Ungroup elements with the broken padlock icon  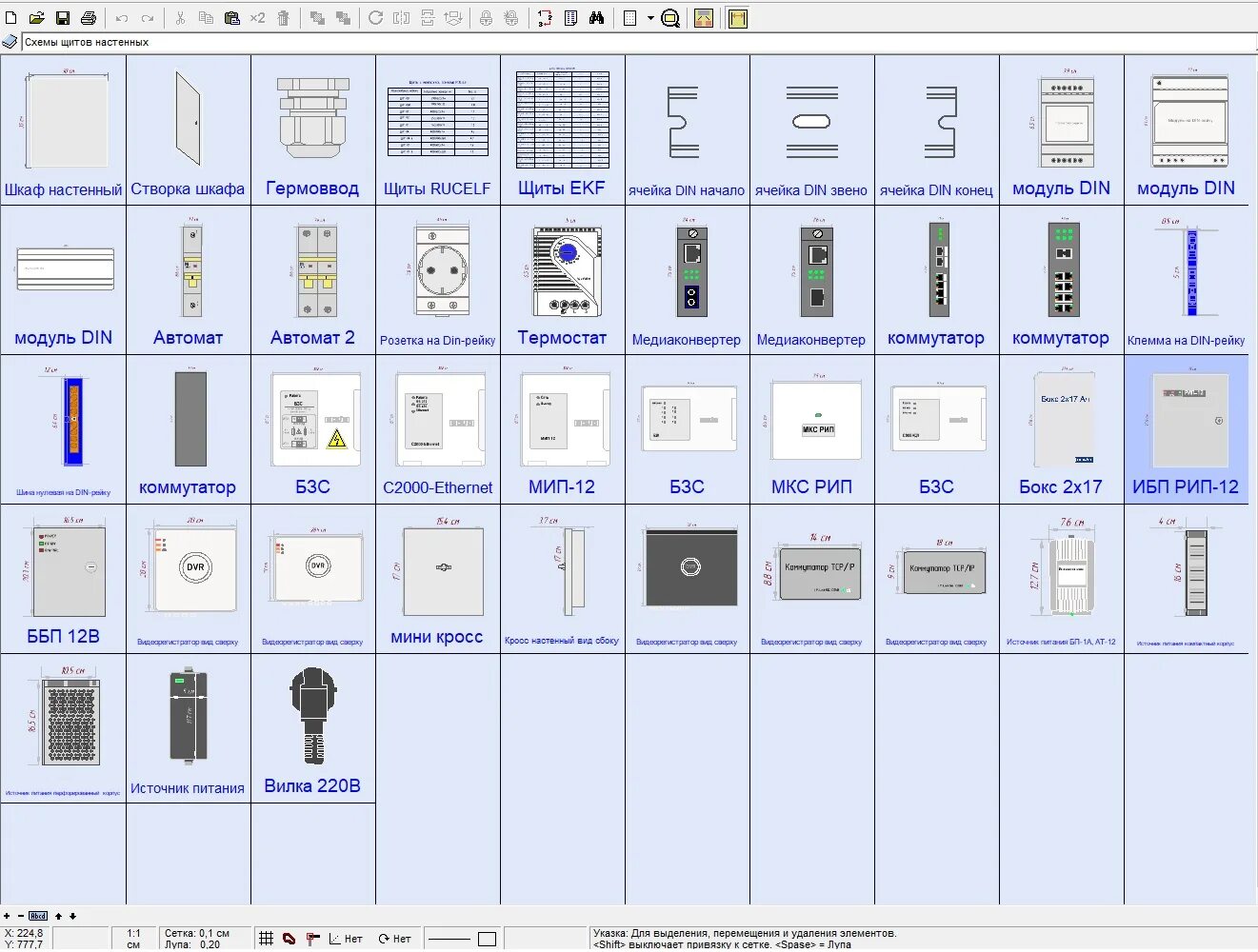[x=511, y=18]
